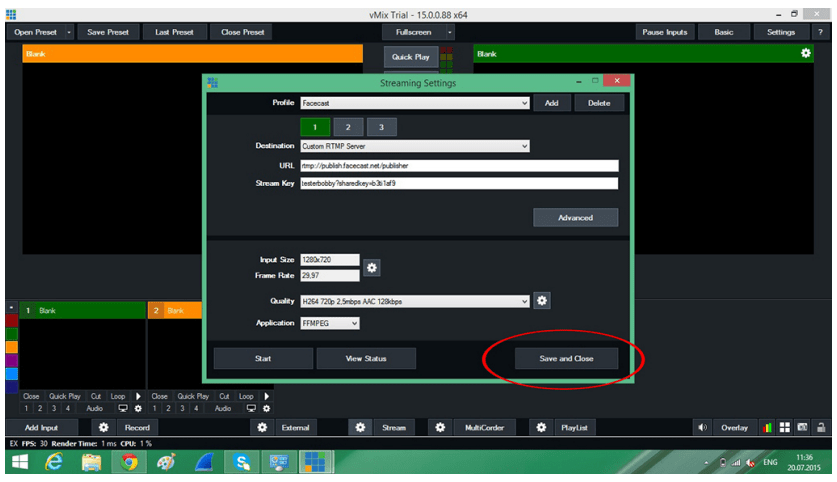Toggle overlay 2 on input 1

point(40,408)
